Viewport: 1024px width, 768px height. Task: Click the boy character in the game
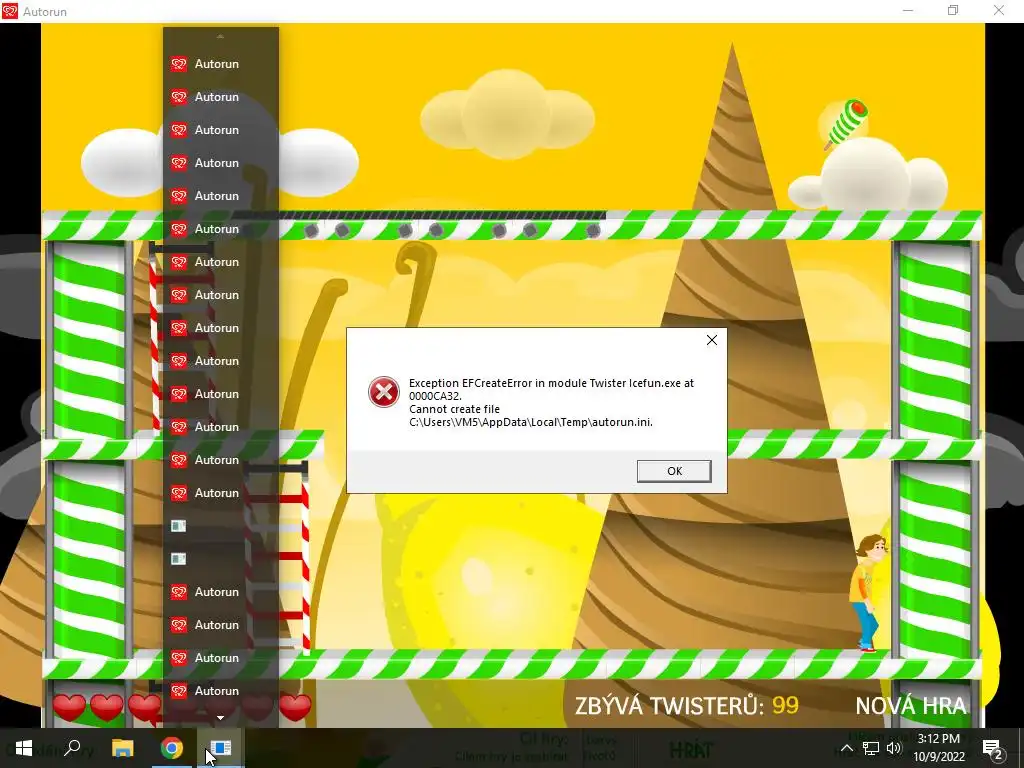869,593
